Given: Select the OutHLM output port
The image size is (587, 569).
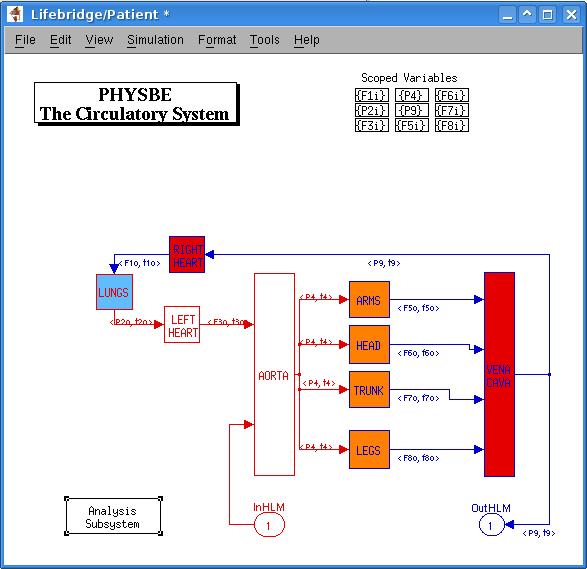Looking at the screenshot, I should (491, 525).
